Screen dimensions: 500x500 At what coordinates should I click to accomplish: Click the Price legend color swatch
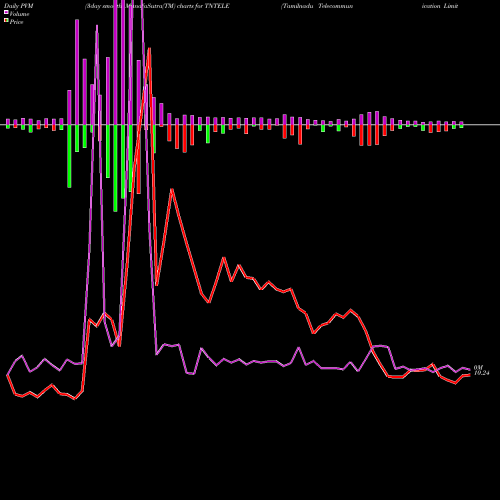click(6, 21)
